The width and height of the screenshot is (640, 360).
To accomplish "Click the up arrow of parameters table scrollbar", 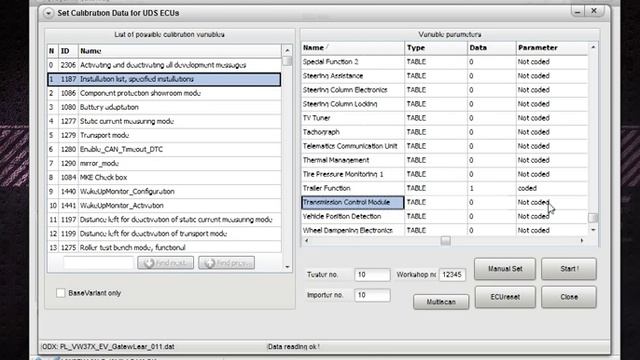I will pos(593,47).
